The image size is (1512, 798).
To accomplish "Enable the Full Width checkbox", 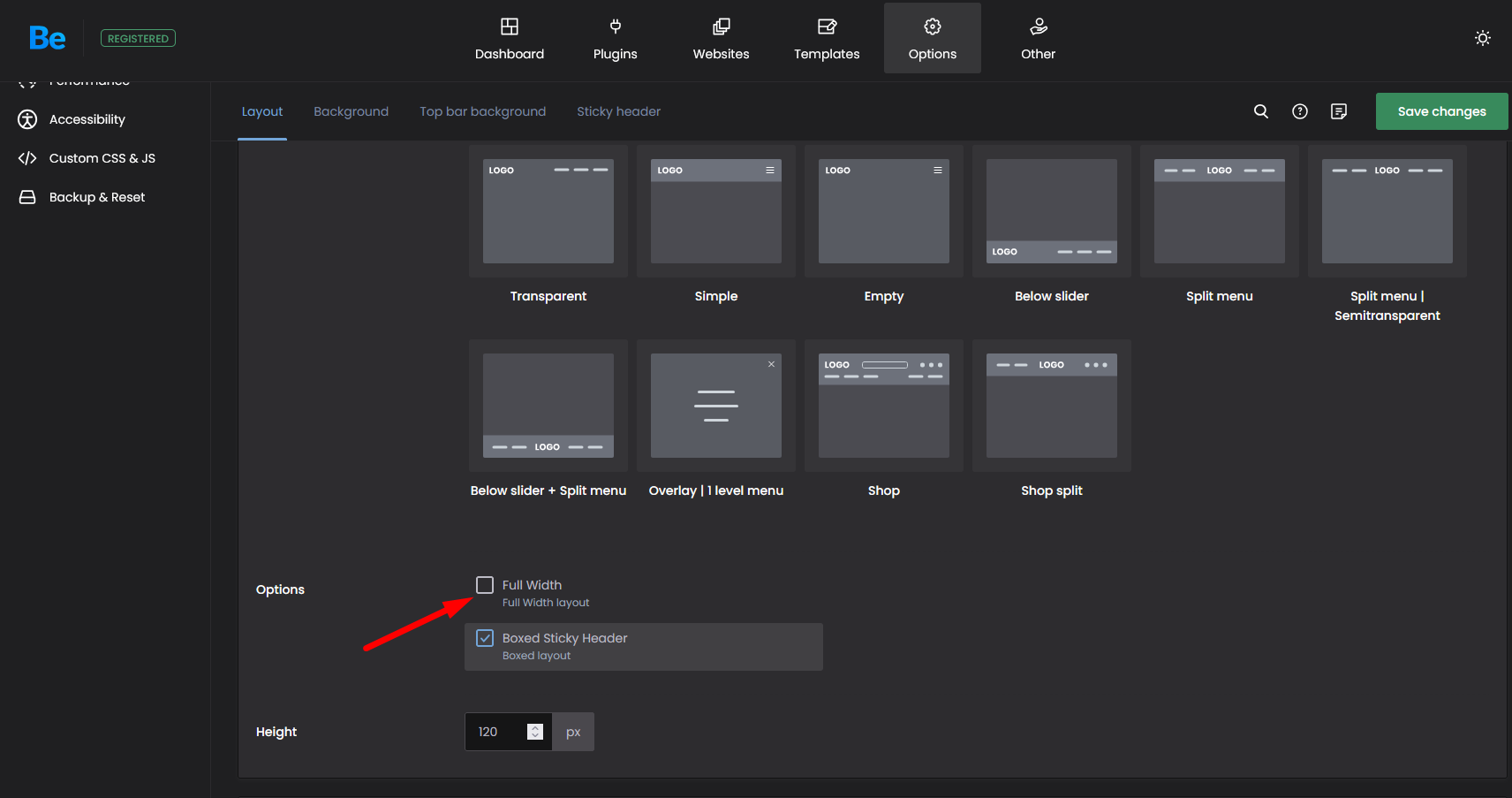I will tap(485, 585).
